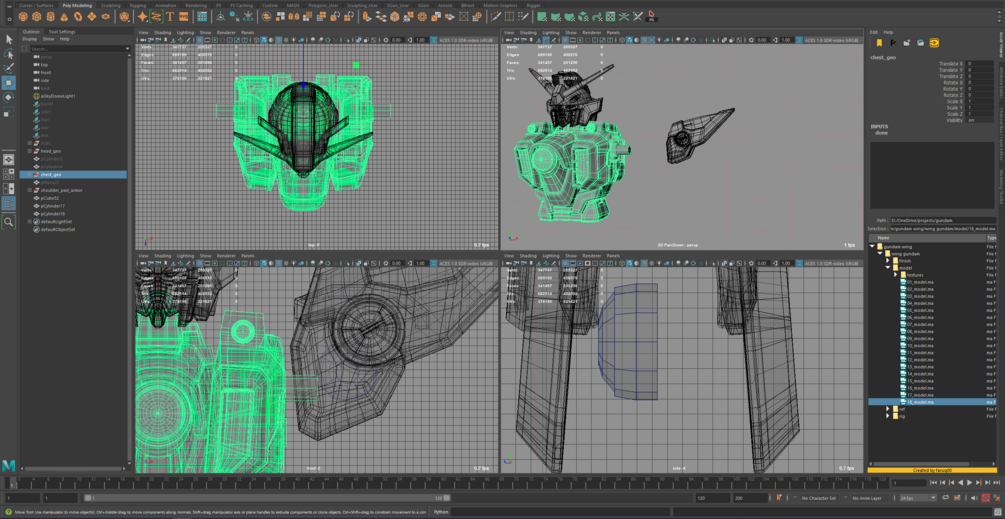The height and width of the screenshot is (519, 1005).
Task: Select the done input node in the Channel Box
Action: [x=881, y=133]
